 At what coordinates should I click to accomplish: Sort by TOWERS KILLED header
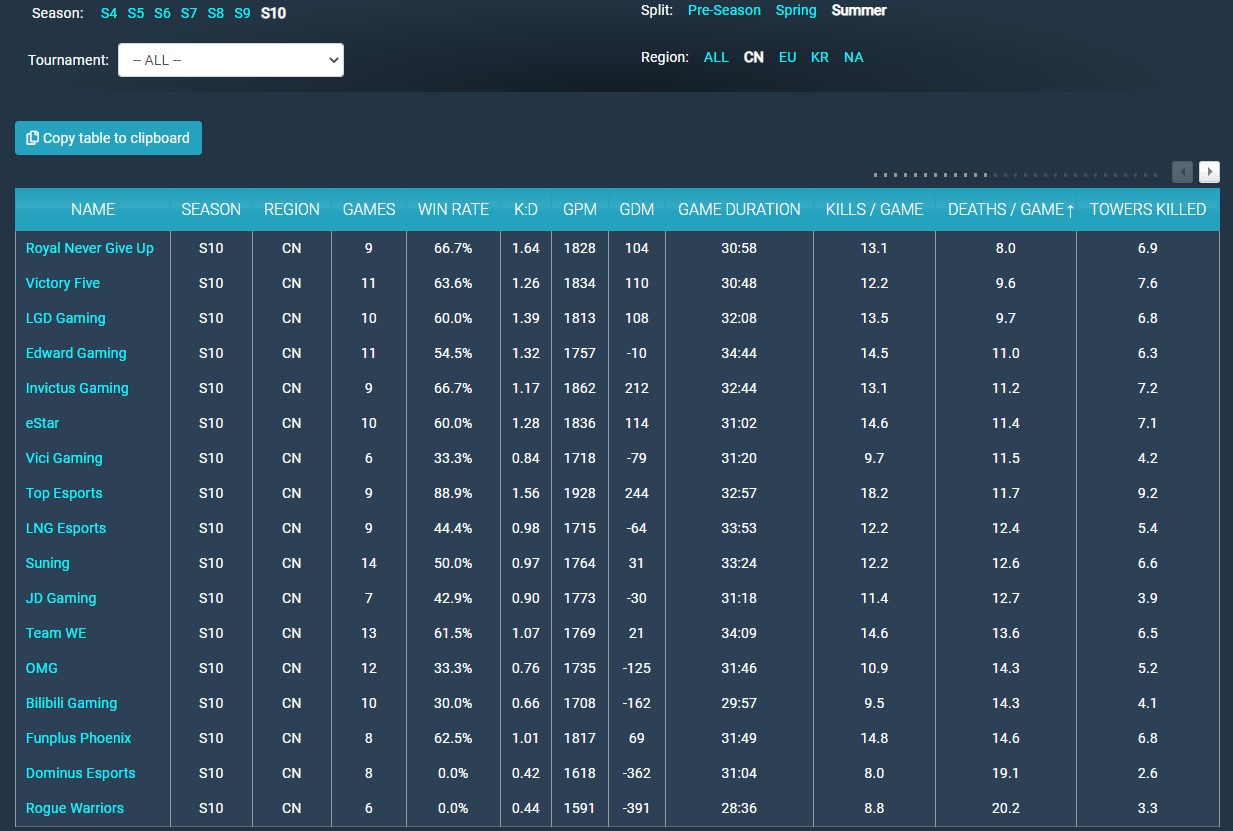click(1148, 209)
